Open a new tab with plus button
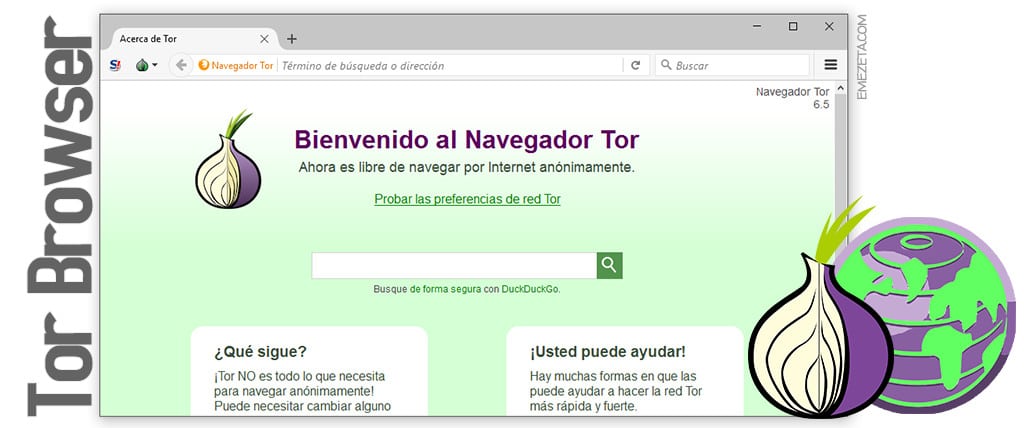 point(291,39)
